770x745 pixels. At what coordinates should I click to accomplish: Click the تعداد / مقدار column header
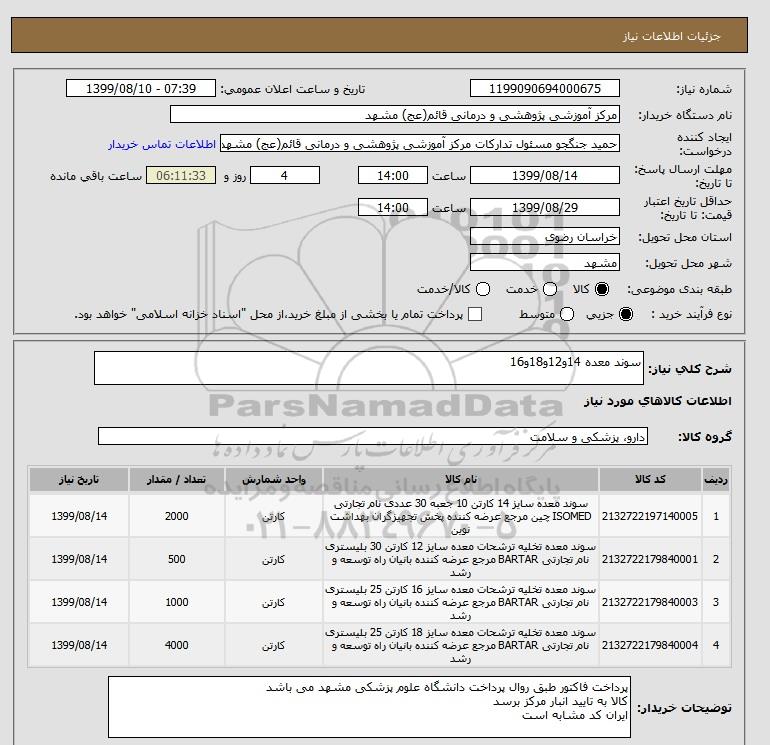pos(177,480)
